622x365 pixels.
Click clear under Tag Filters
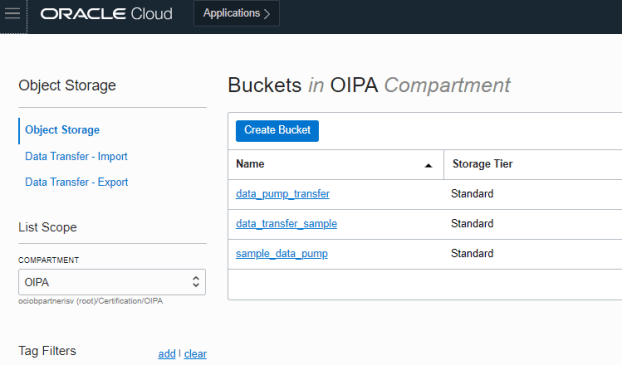click(x=195, y=354)
